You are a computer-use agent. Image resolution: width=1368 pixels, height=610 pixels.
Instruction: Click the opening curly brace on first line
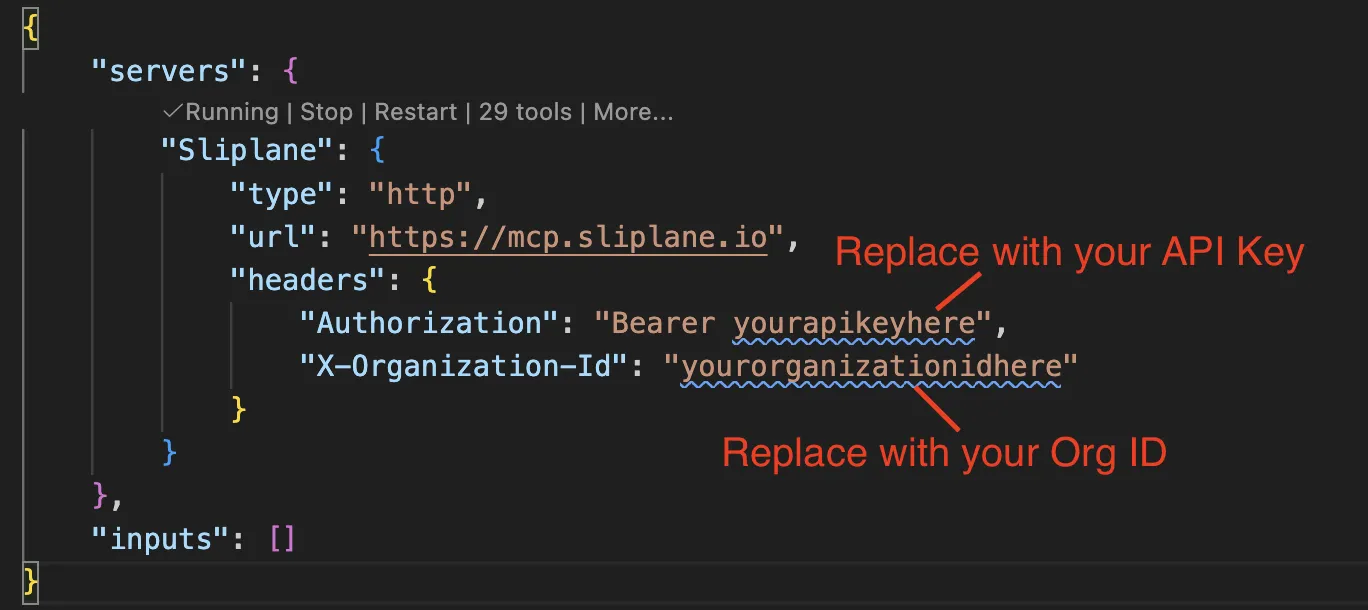pyautogui.click(x=31, y=28)
